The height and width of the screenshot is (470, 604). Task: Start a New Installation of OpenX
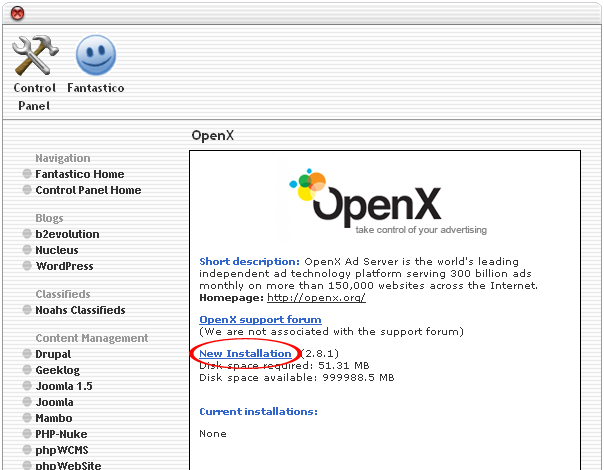click(x=245, y=354)
